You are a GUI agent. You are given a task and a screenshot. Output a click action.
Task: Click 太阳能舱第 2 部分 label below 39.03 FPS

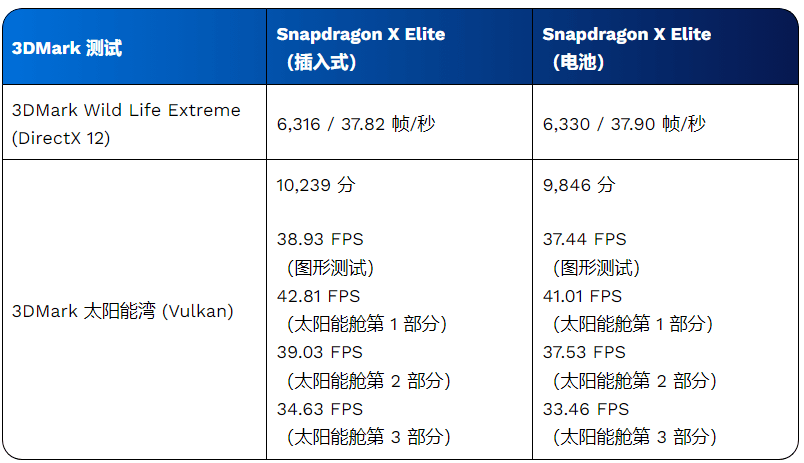coord(368,380)
